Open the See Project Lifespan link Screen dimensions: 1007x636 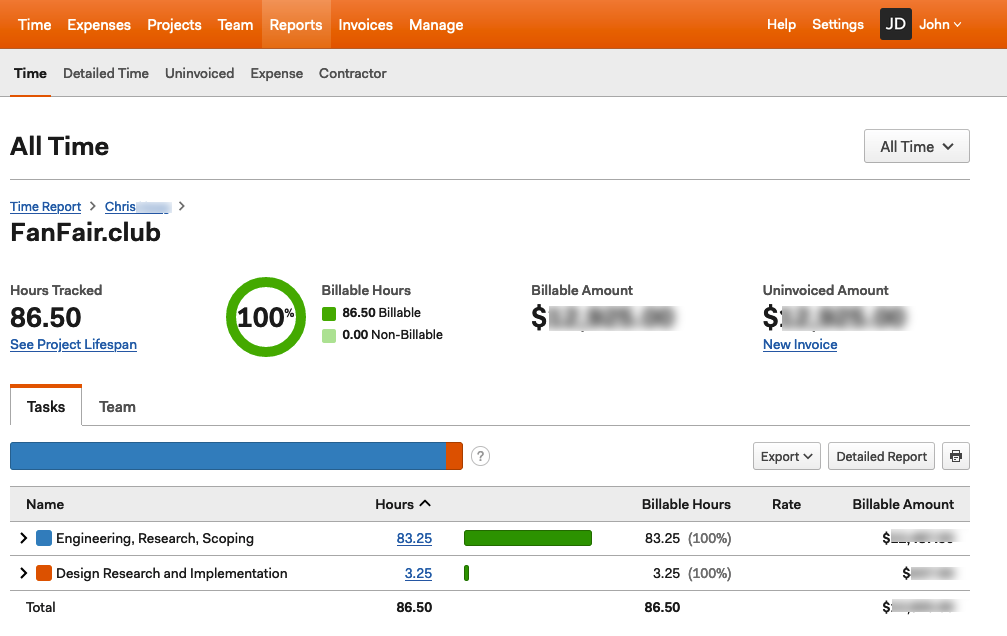point(73,344)
